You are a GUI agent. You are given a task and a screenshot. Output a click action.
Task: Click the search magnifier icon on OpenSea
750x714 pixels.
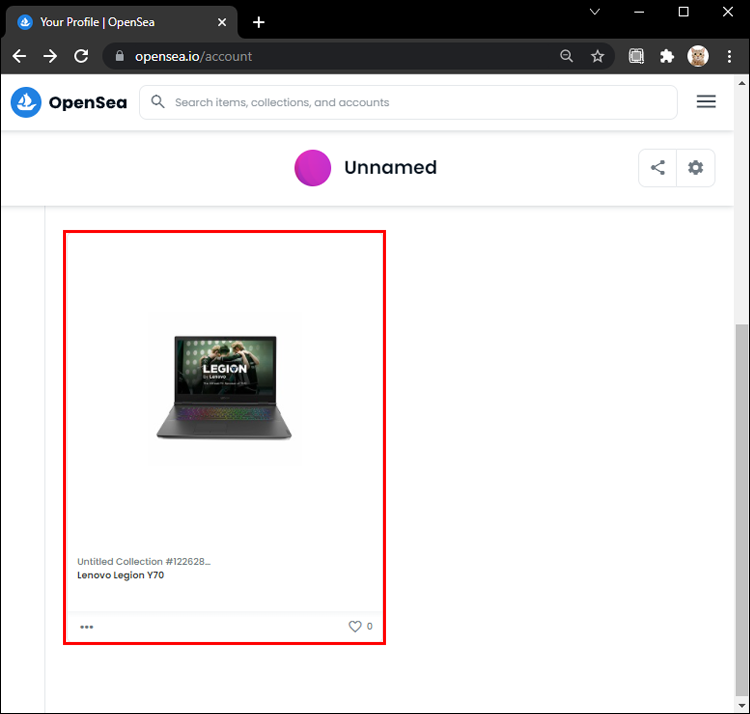point(158,102)
